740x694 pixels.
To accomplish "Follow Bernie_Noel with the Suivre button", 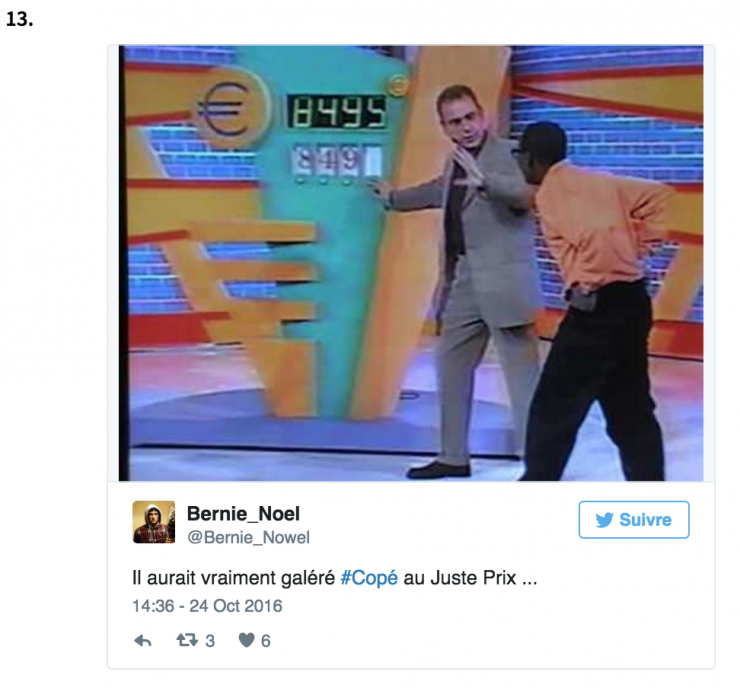I will 634,519.
